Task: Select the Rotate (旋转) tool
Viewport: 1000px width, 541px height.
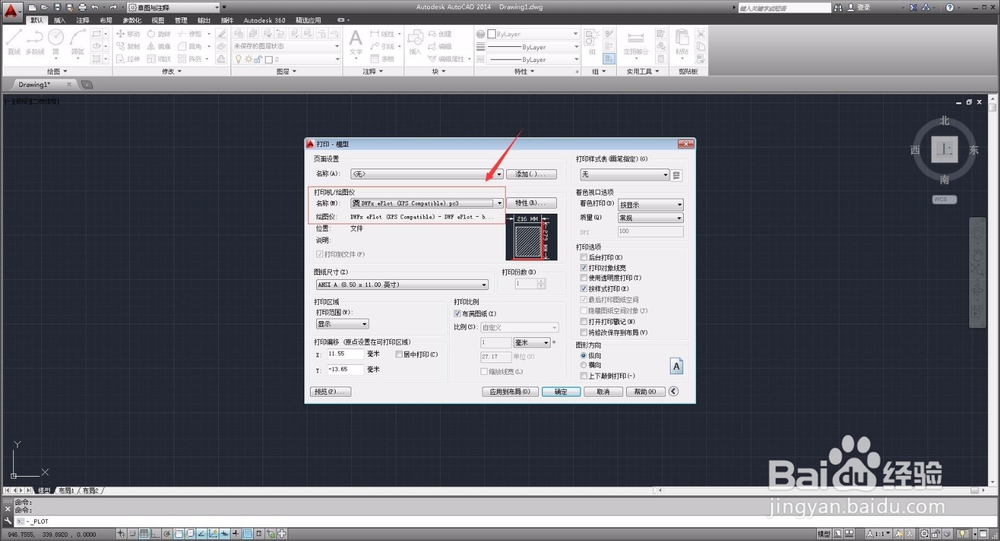Action: [x=159, y=34]
